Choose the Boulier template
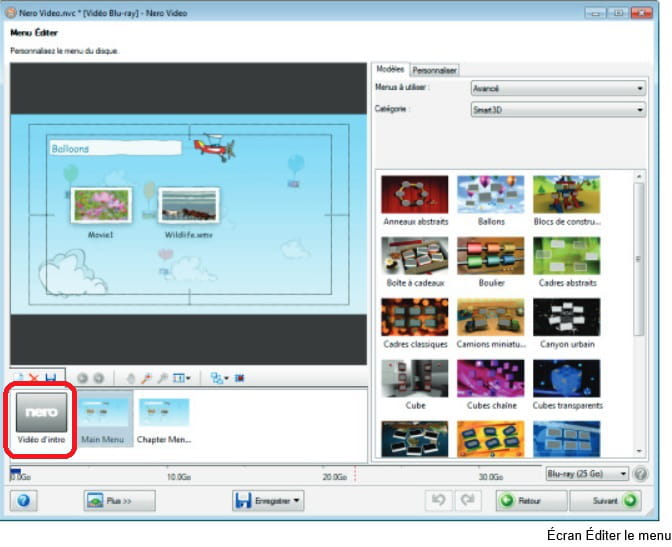This screenshot has height=547, width=672. [491, 261]
